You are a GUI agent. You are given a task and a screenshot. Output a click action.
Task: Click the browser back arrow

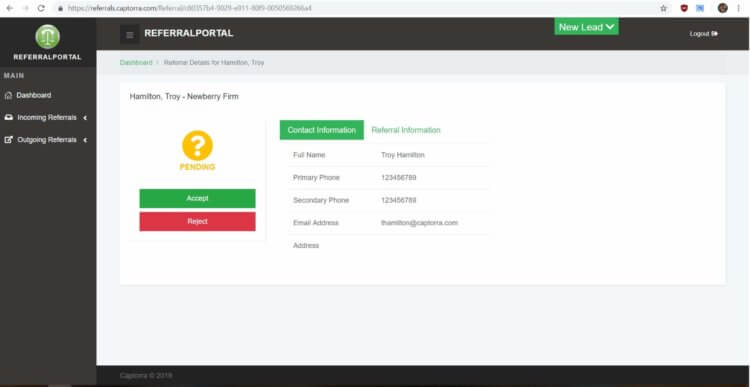click(x=10, y=8)
